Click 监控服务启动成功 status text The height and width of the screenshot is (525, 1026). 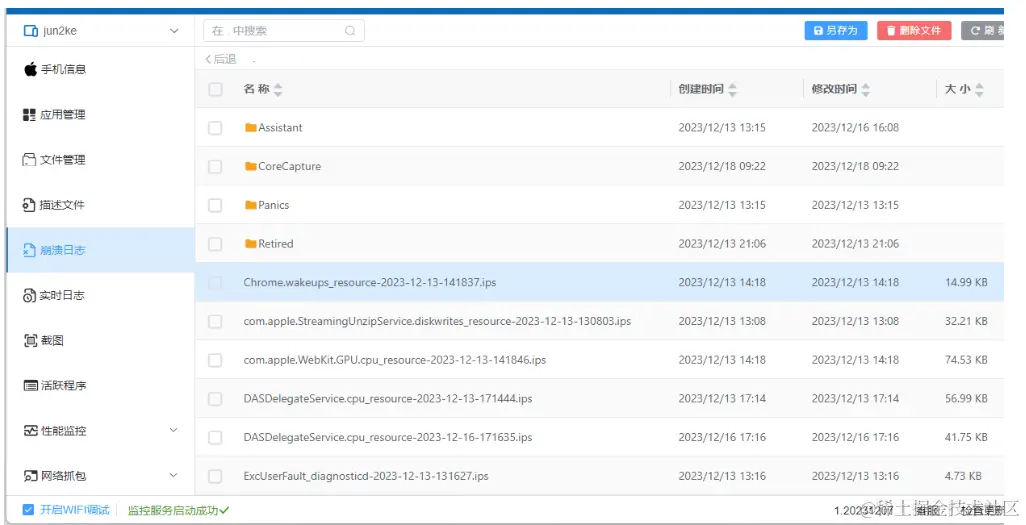click(x=178, y=510)
